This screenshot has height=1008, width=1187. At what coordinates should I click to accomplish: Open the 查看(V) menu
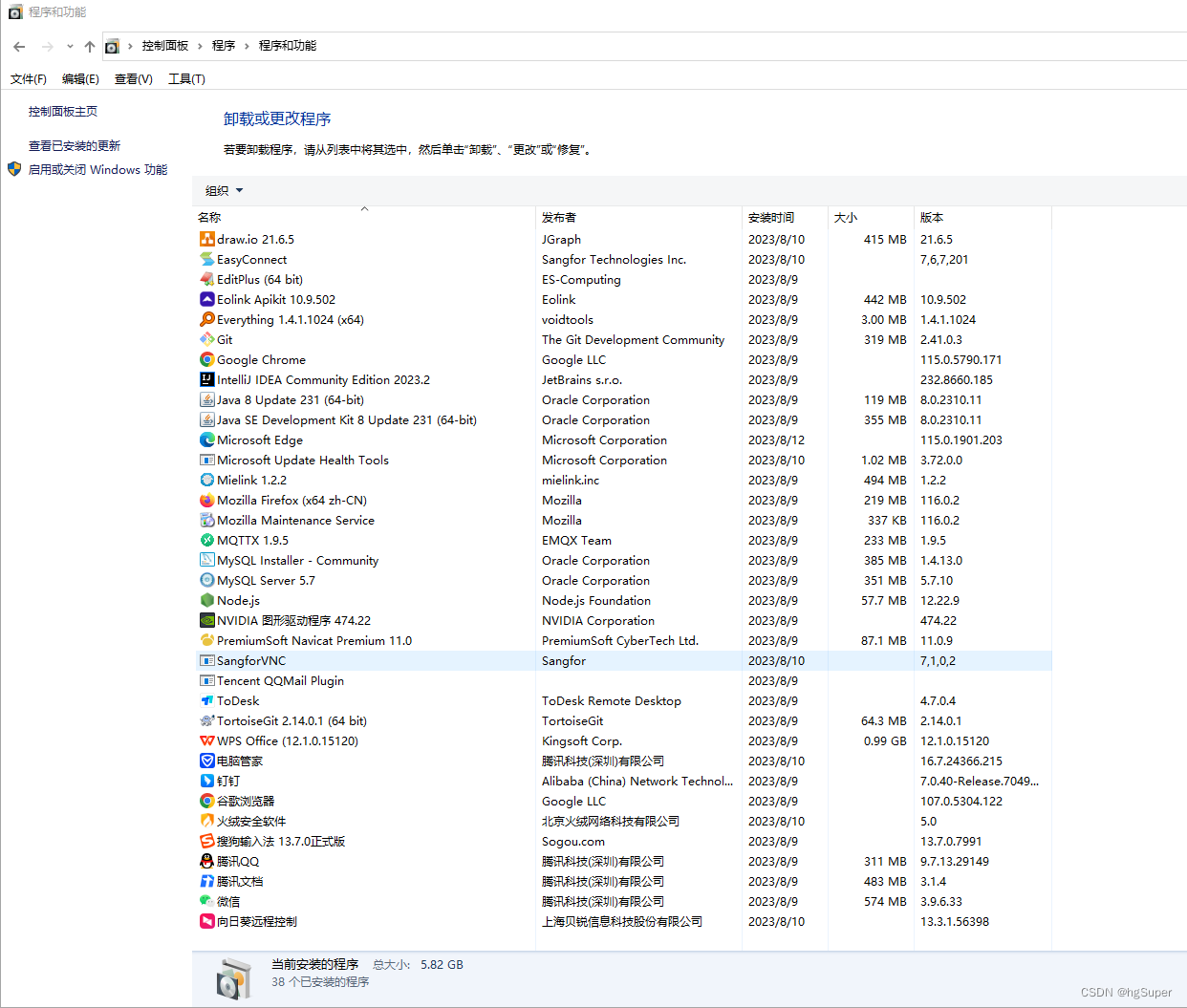[x=133, y=78]
